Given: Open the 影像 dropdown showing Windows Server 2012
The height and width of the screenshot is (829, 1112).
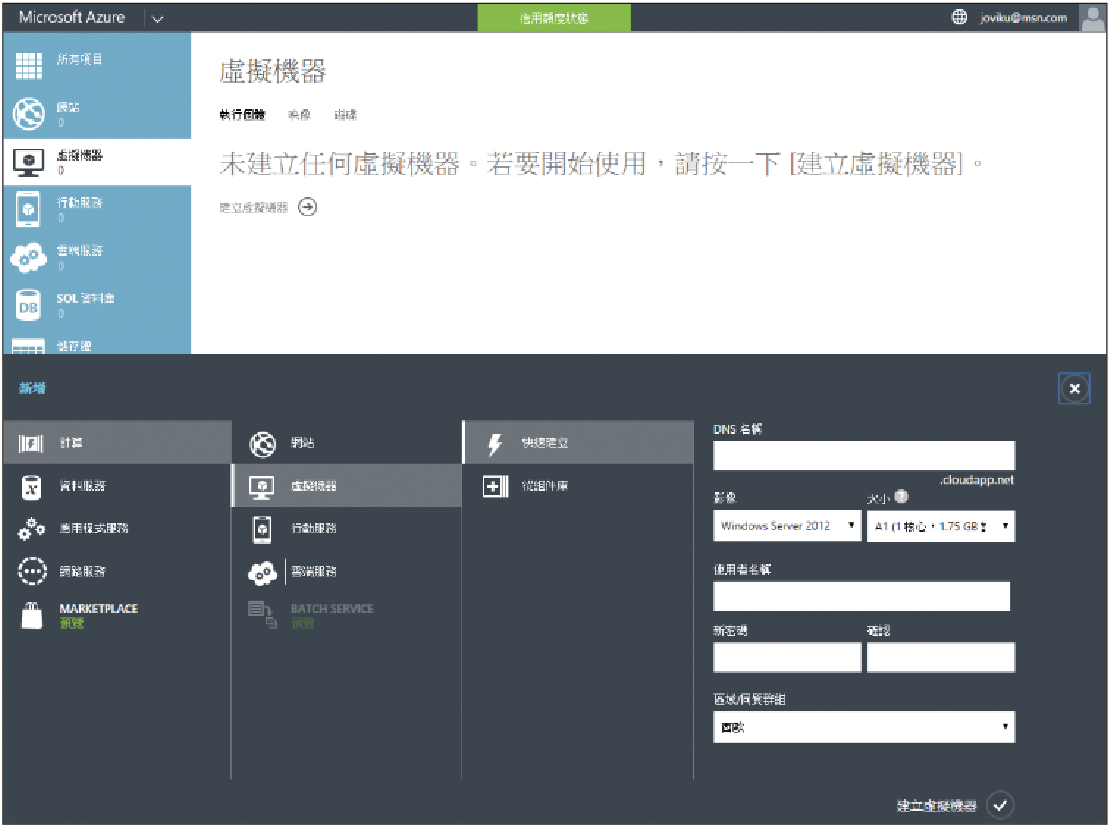Looking at the screenshot, I should 787,526.
